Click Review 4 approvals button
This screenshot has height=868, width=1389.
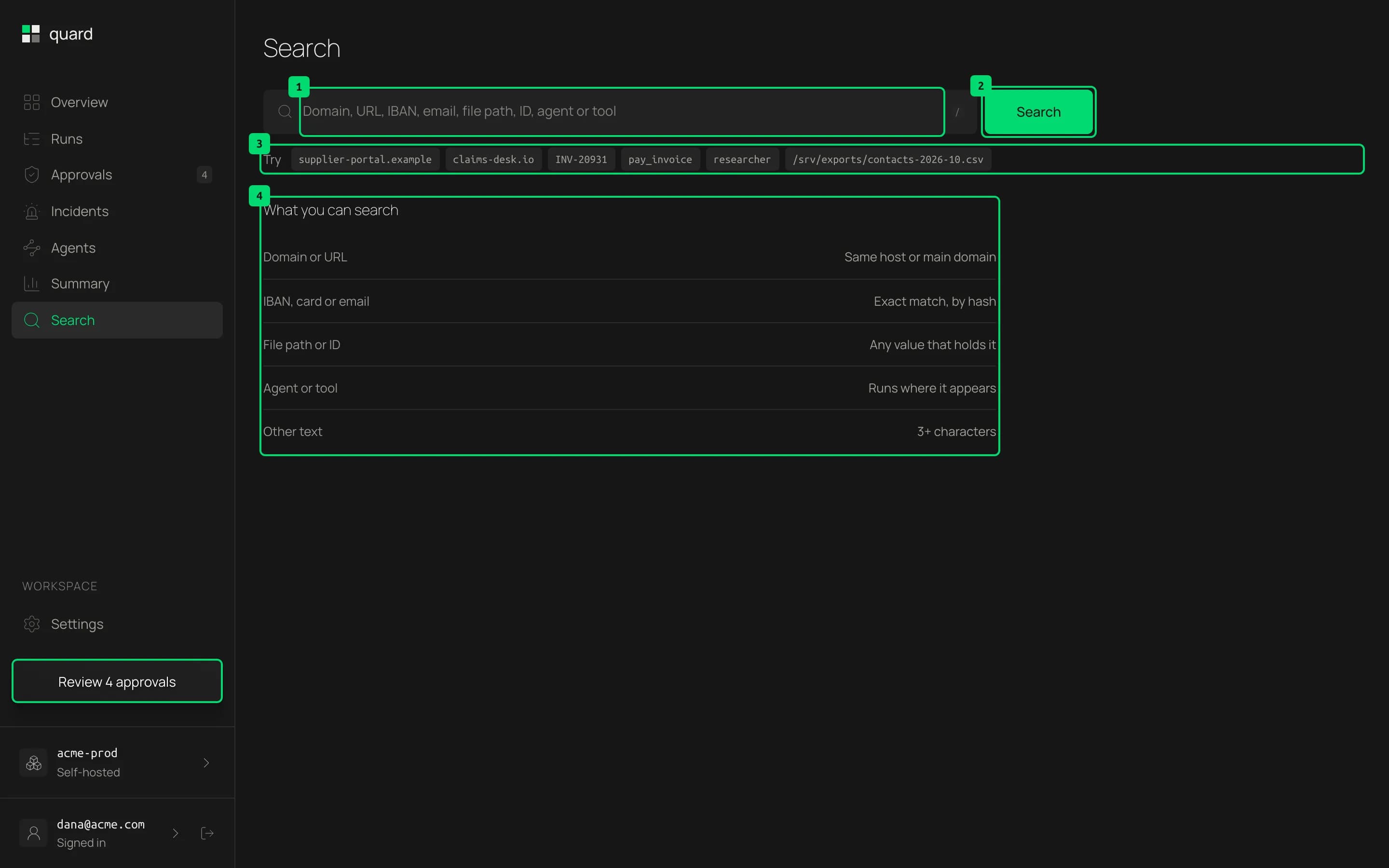pyautogui.click(x=117, y=681)
